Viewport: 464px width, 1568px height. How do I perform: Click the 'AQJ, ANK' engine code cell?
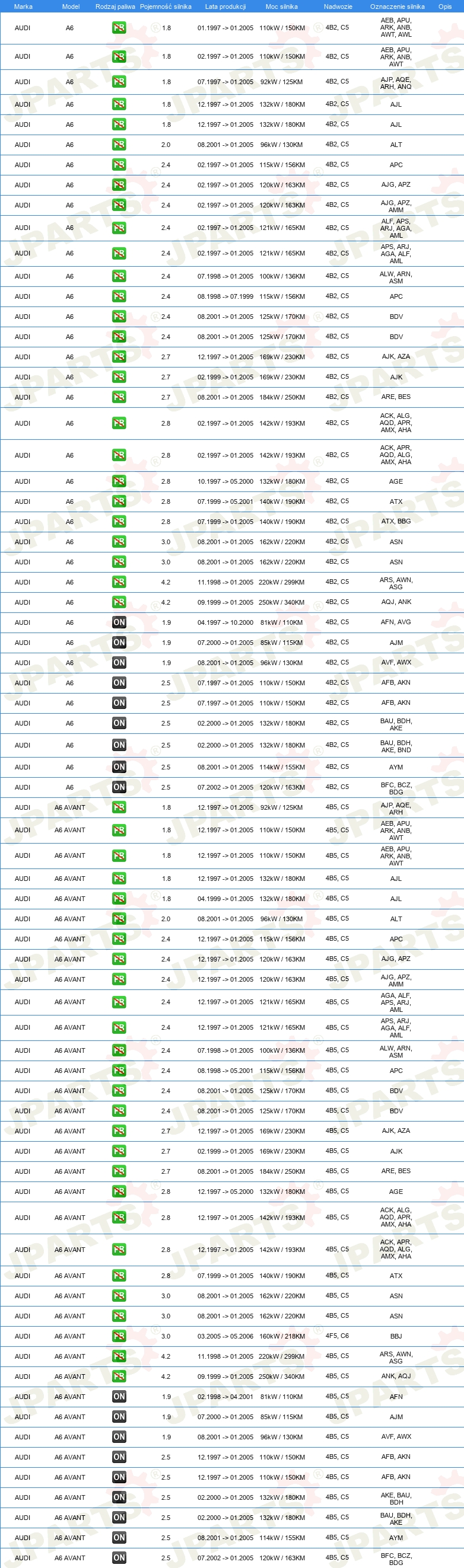coord(396,602)
